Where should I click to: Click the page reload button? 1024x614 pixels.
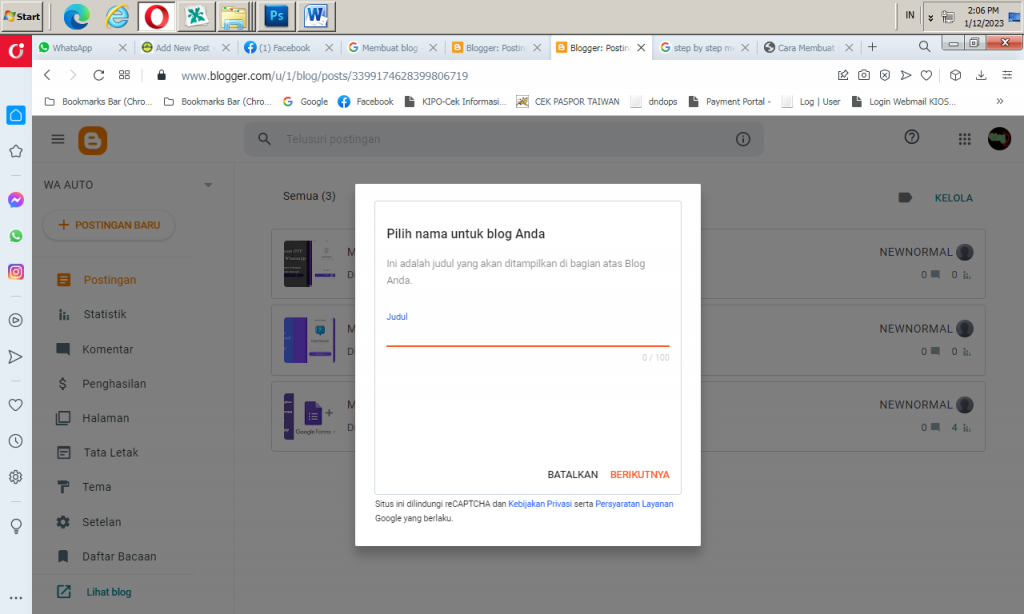[x=99, y=75]
